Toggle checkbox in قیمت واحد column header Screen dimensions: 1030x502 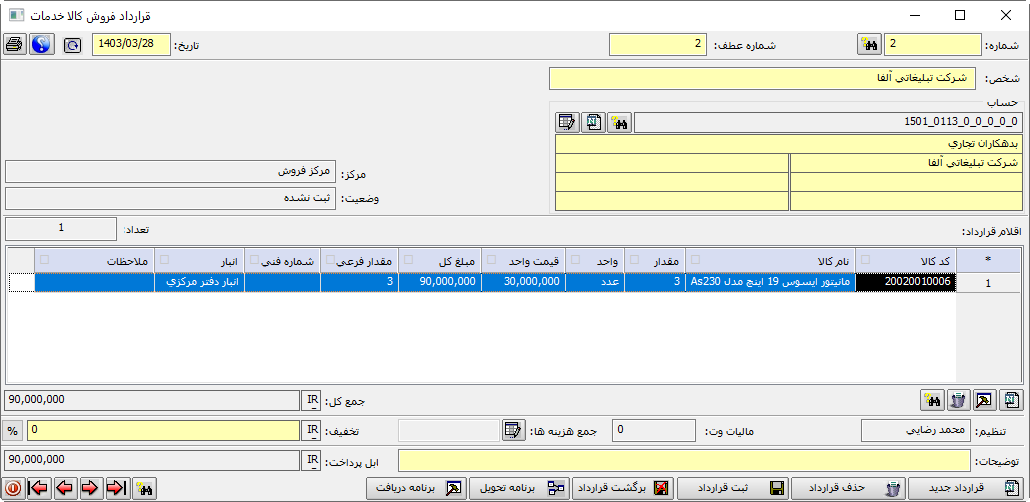point(491,259)
